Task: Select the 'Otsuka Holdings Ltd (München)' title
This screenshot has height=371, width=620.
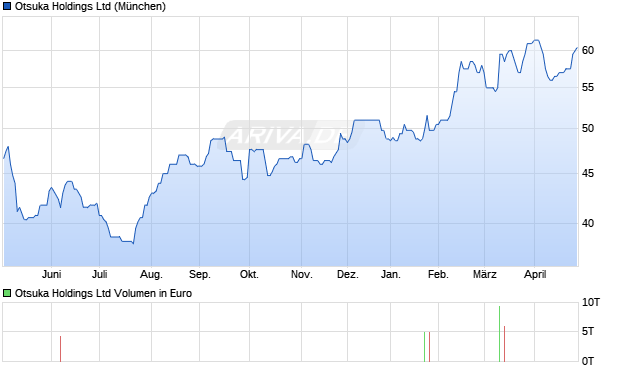Action: click(x=90, y=6)
